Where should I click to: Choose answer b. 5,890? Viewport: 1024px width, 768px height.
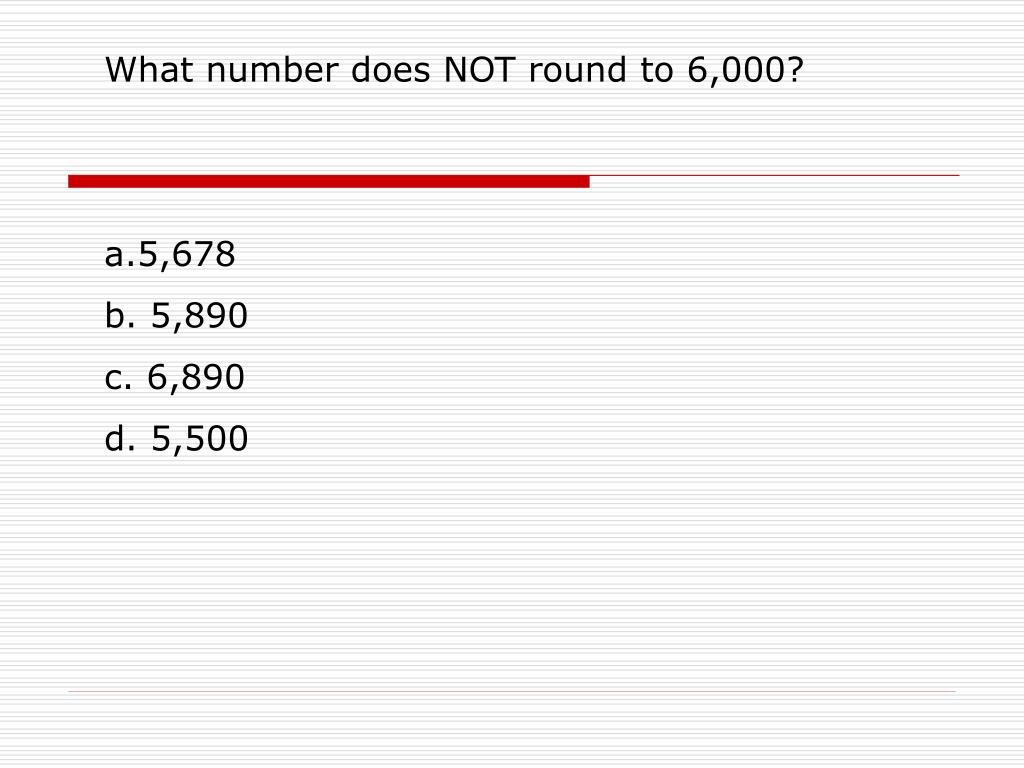click(x=176, y=316)
